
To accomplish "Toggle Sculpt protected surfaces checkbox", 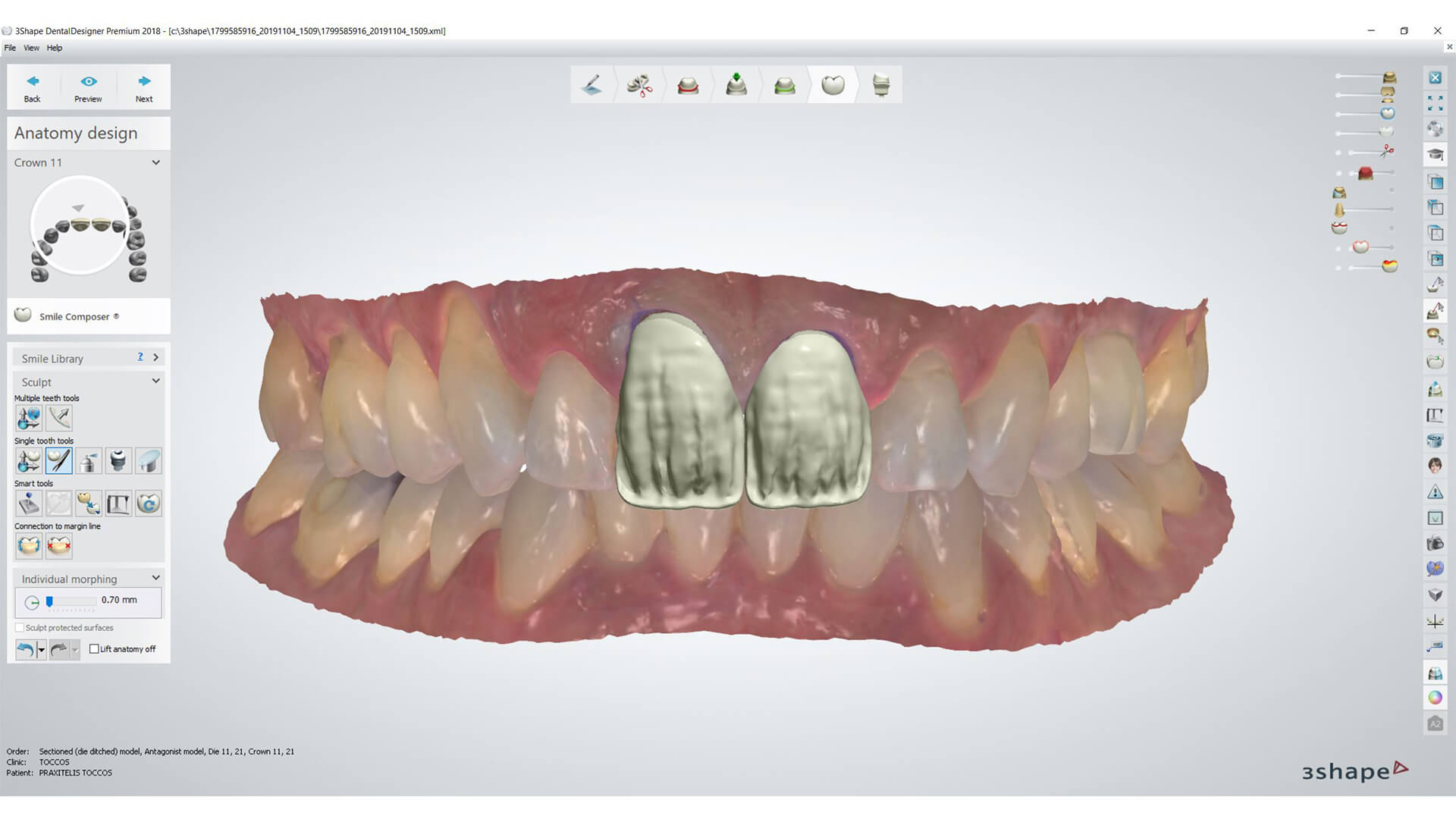I will pos(20,628).
